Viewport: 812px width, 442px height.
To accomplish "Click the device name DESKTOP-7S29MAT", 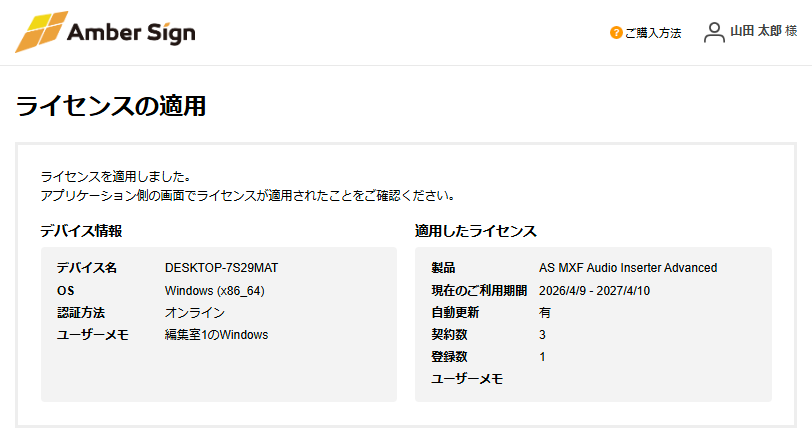I will pos(221,268).
